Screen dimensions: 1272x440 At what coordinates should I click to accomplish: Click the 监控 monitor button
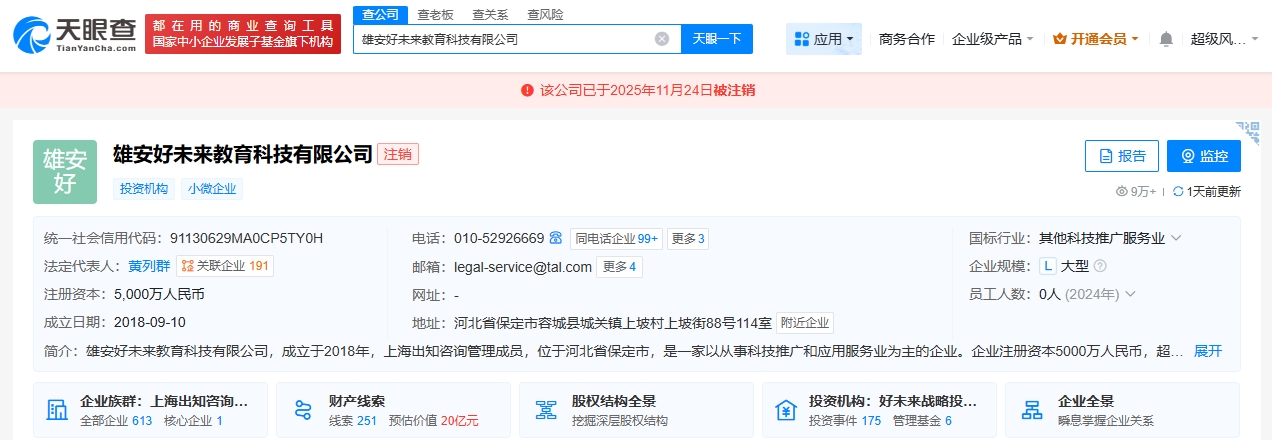1203,156
